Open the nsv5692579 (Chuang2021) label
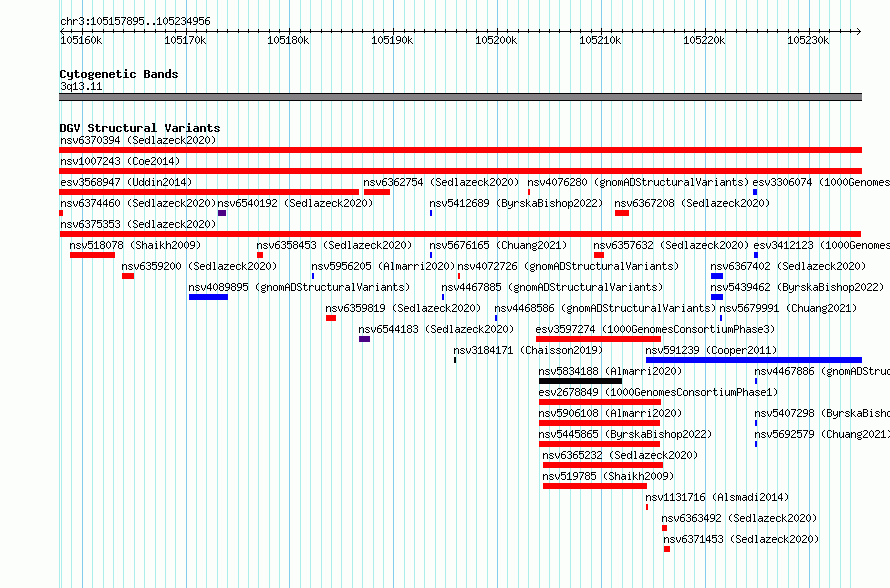Screen dimensions: 890x588 [x=822, y=434]
